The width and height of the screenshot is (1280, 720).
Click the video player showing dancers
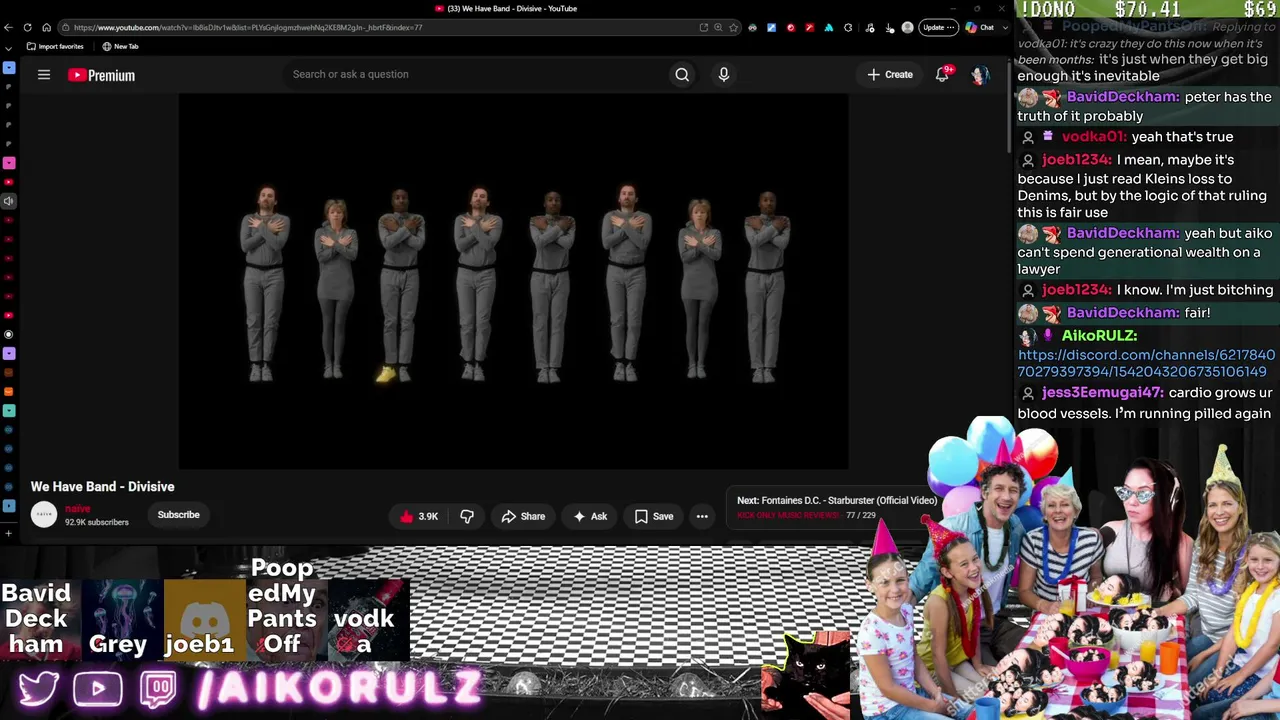point(513,281)
